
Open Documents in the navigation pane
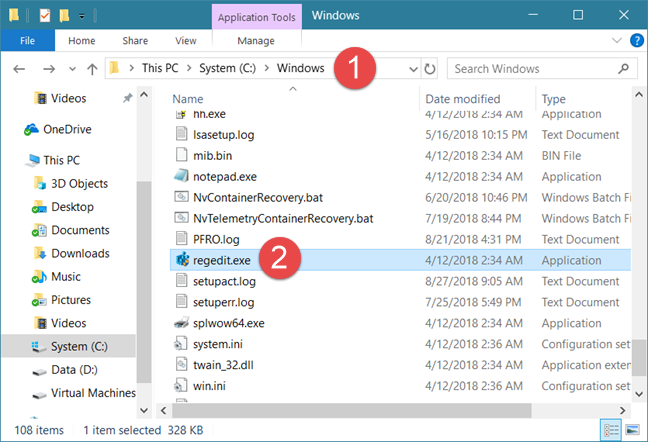coord(80,230)
